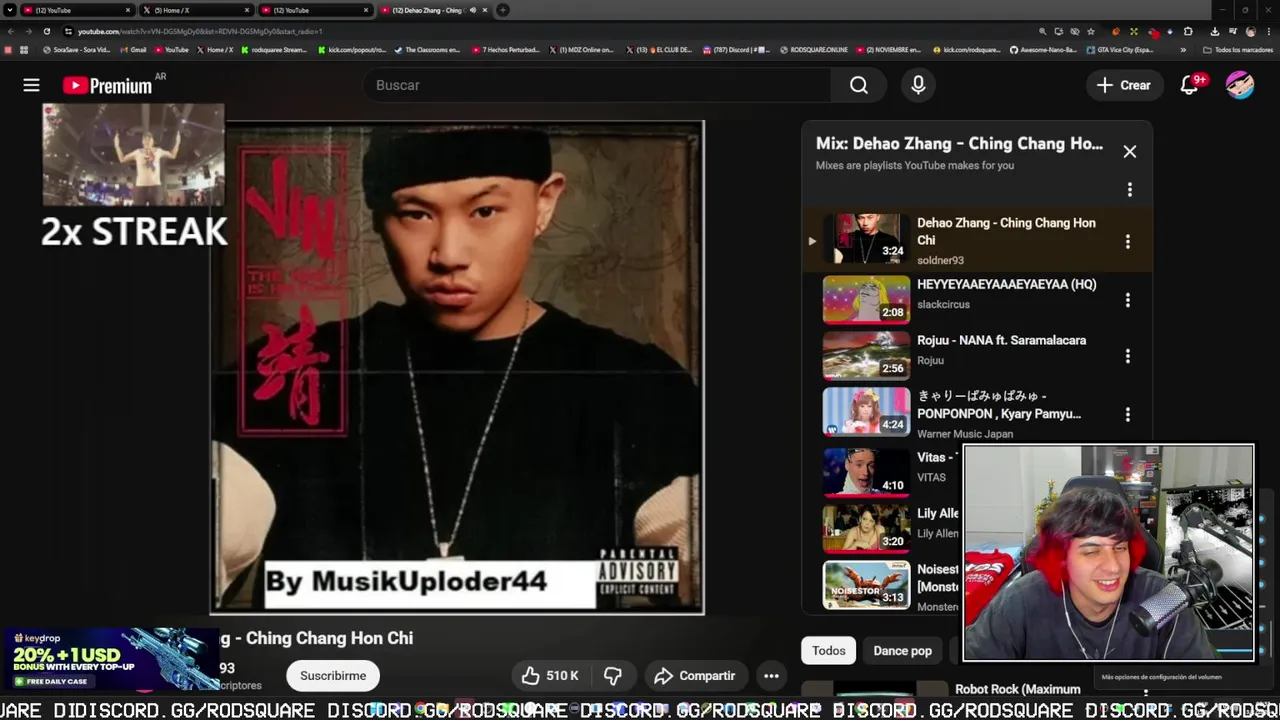Click the keydrop advertisement banner
The image size is (1280, 720).
110,660
